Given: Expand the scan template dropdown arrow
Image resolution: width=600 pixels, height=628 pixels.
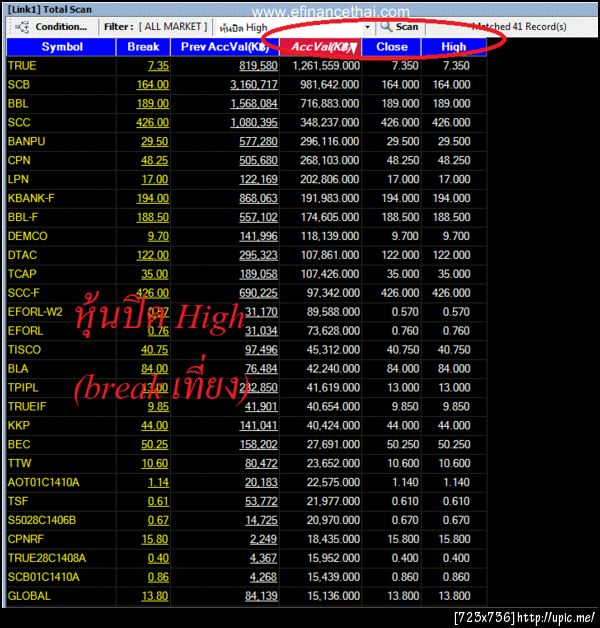Looking at the screenshot, I should (367, 27).
